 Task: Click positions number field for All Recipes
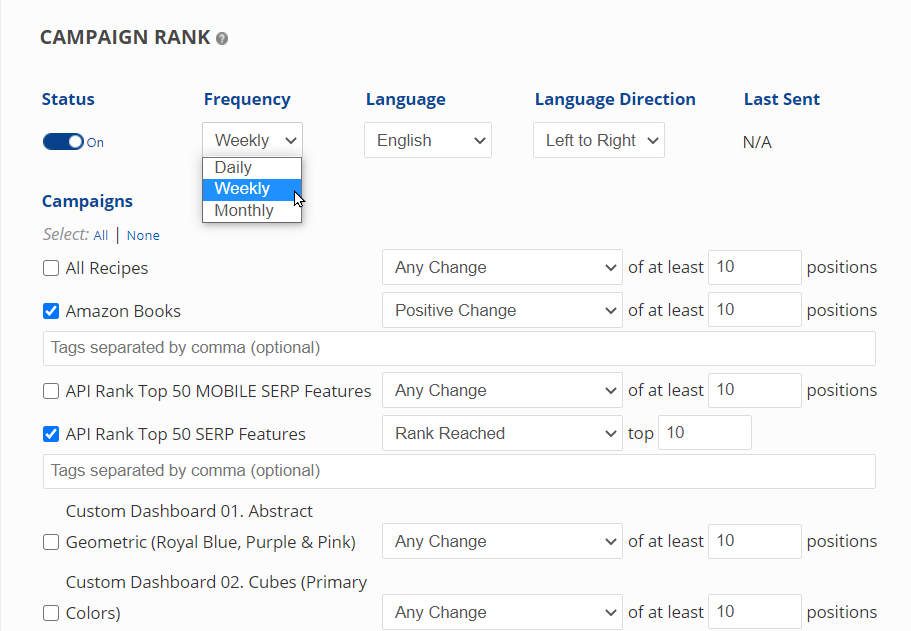pyautogui.click(x=754, y=267)
